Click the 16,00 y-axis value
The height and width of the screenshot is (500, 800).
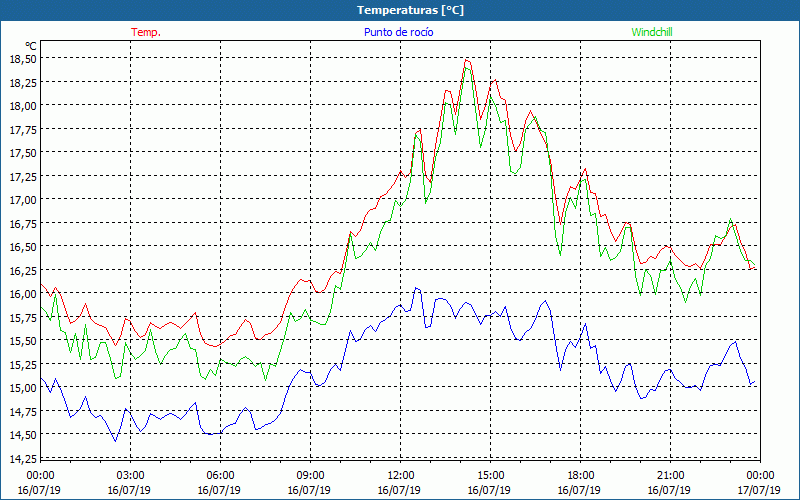click(23, 293)
